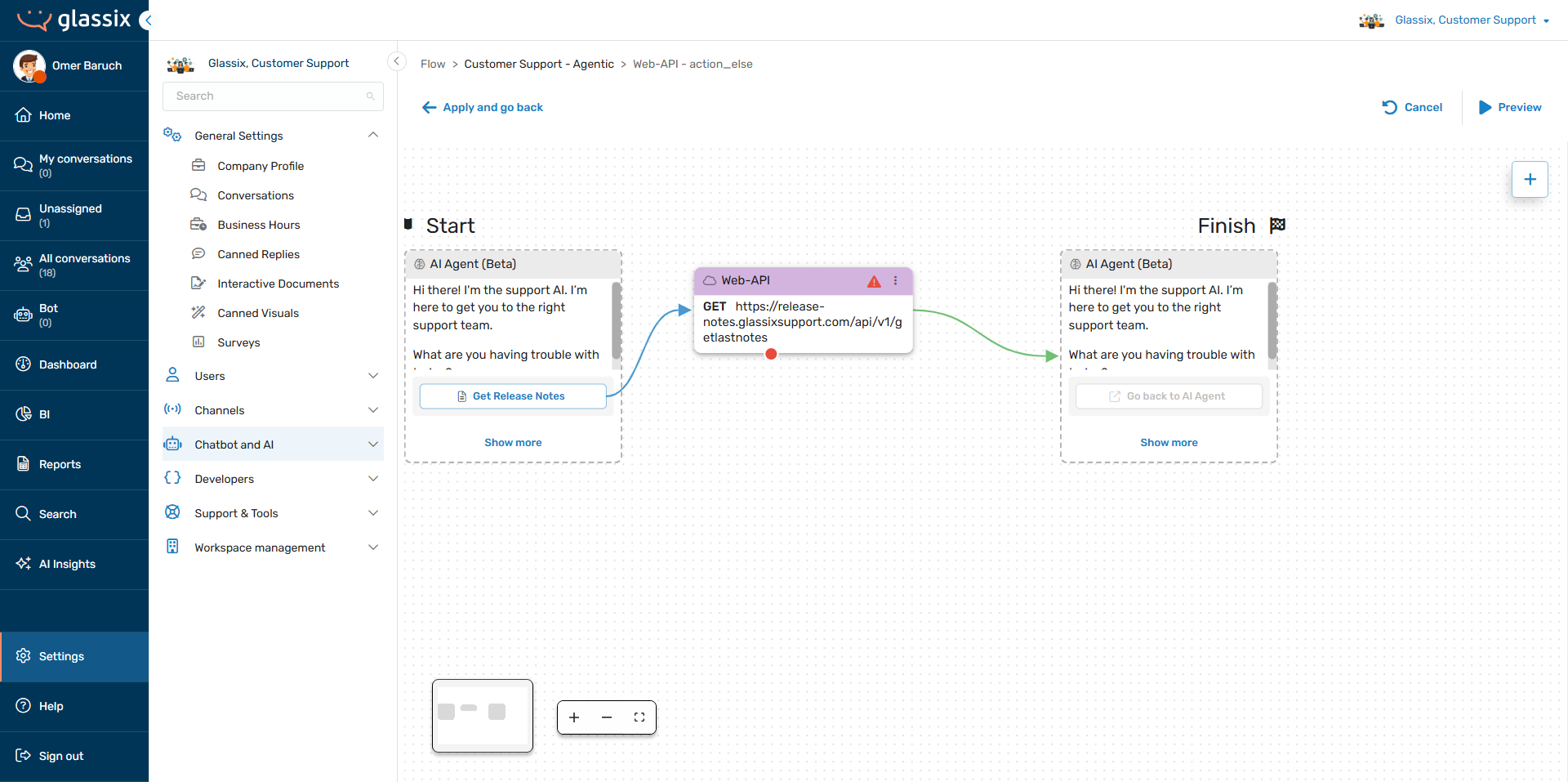This screenshot has width=1568, height=782.
Task: Fit the flow to view
Action: [x=639, y=717]
